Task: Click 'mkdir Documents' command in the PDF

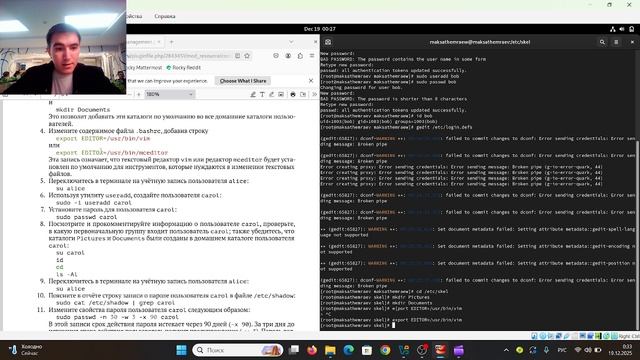Action: pos(83,109)
